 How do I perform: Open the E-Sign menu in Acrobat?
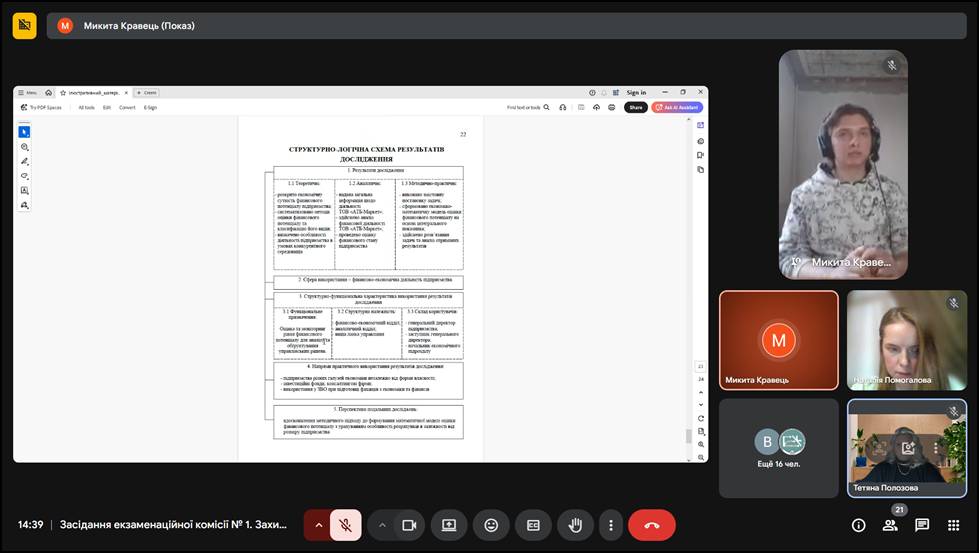(150, 107)
